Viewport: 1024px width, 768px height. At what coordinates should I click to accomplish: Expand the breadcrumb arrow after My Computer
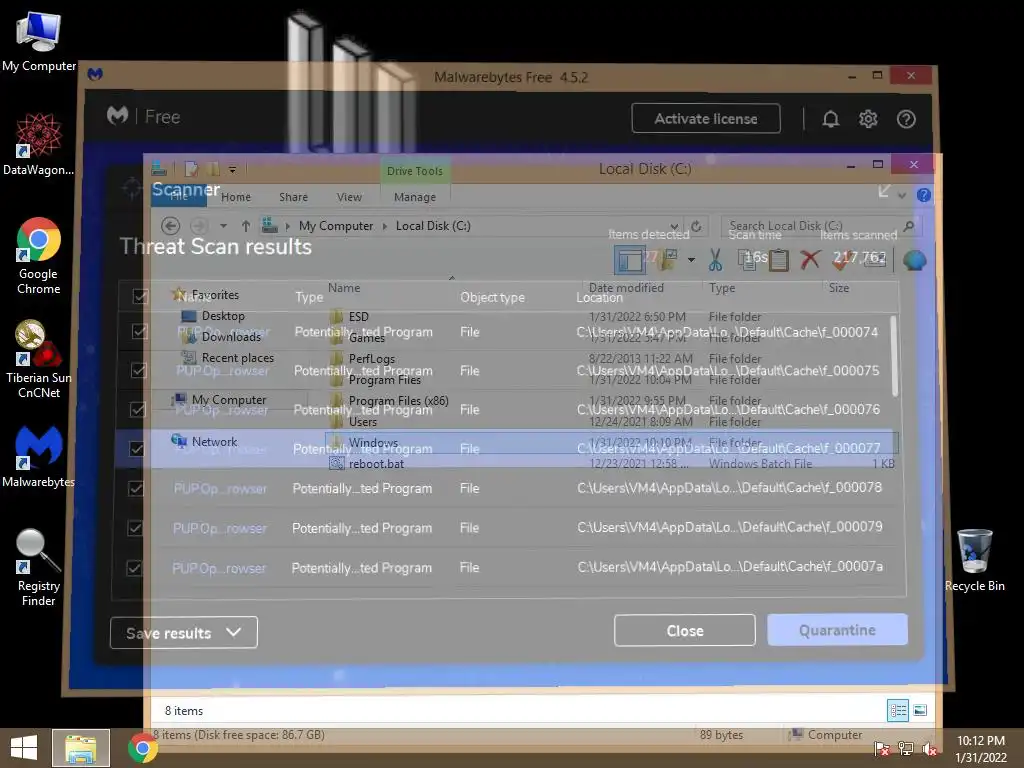point(384,226)
